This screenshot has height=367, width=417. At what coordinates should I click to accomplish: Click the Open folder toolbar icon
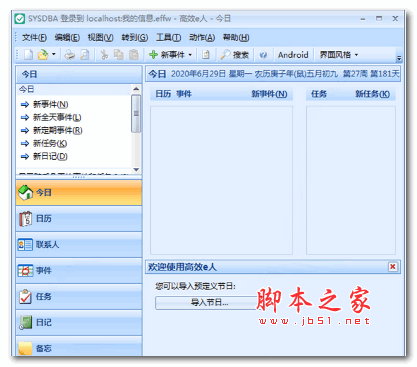click(43, 55)
